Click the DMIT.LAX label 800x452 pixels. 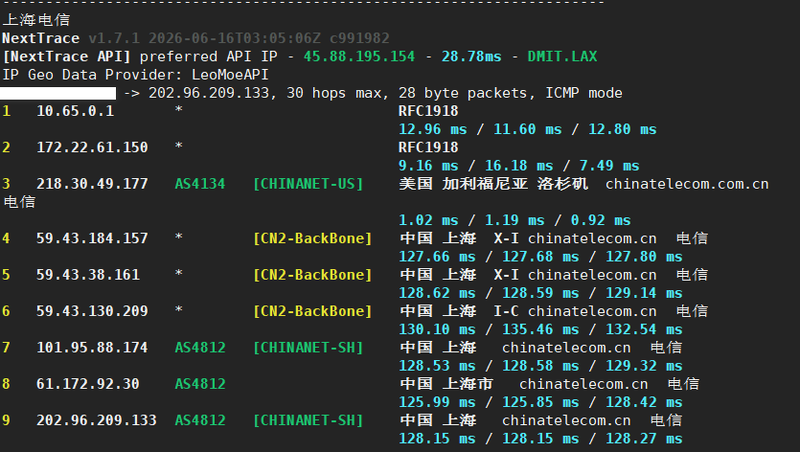[562, 56]
